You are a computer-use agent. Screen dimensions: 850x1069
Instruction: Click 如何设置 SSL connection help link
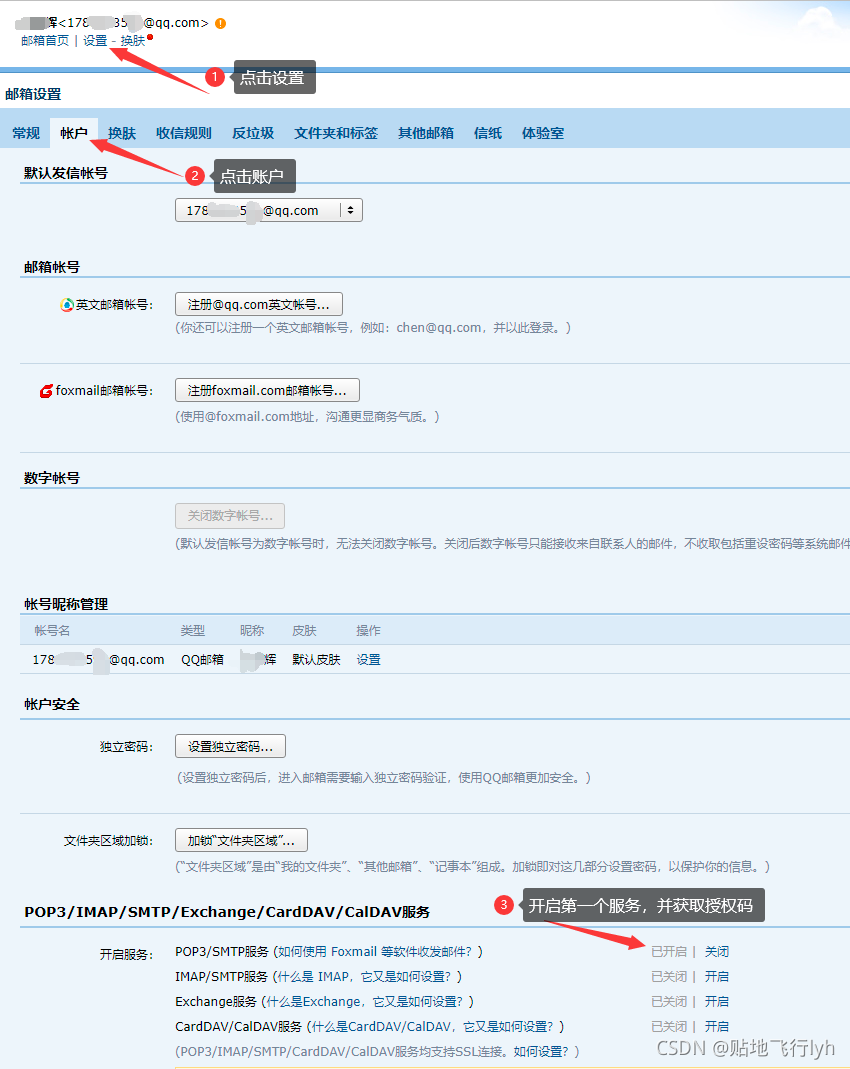point(541,1051)
